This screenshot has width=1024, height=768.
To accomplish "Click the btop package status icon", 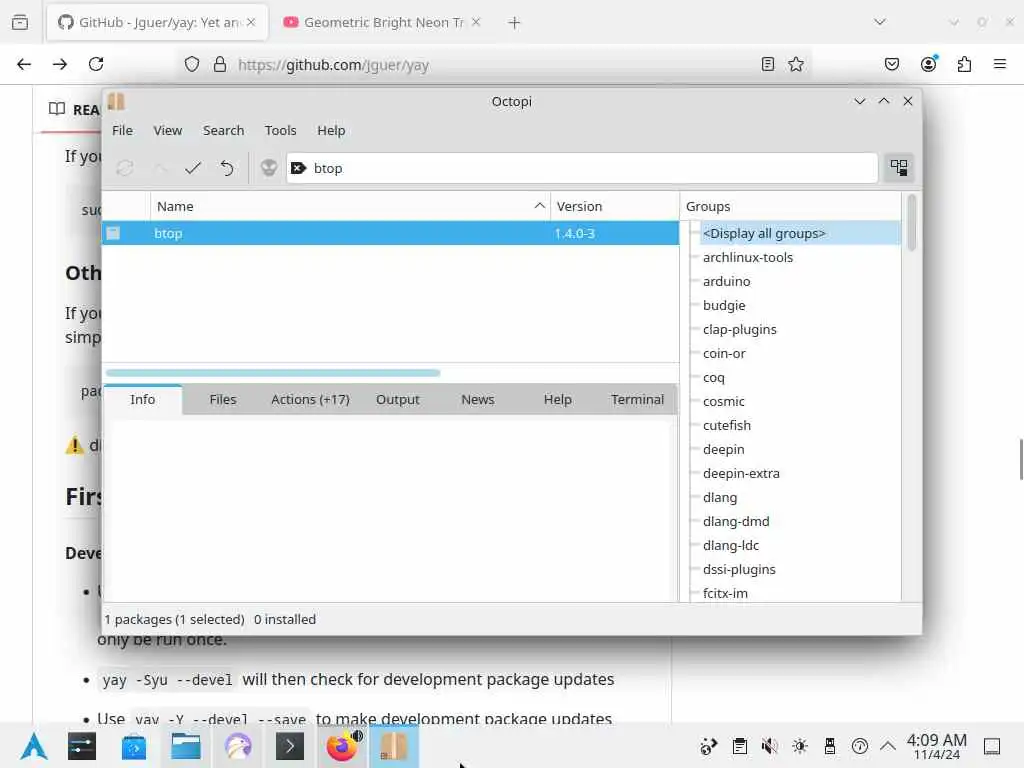I will 113,233.
